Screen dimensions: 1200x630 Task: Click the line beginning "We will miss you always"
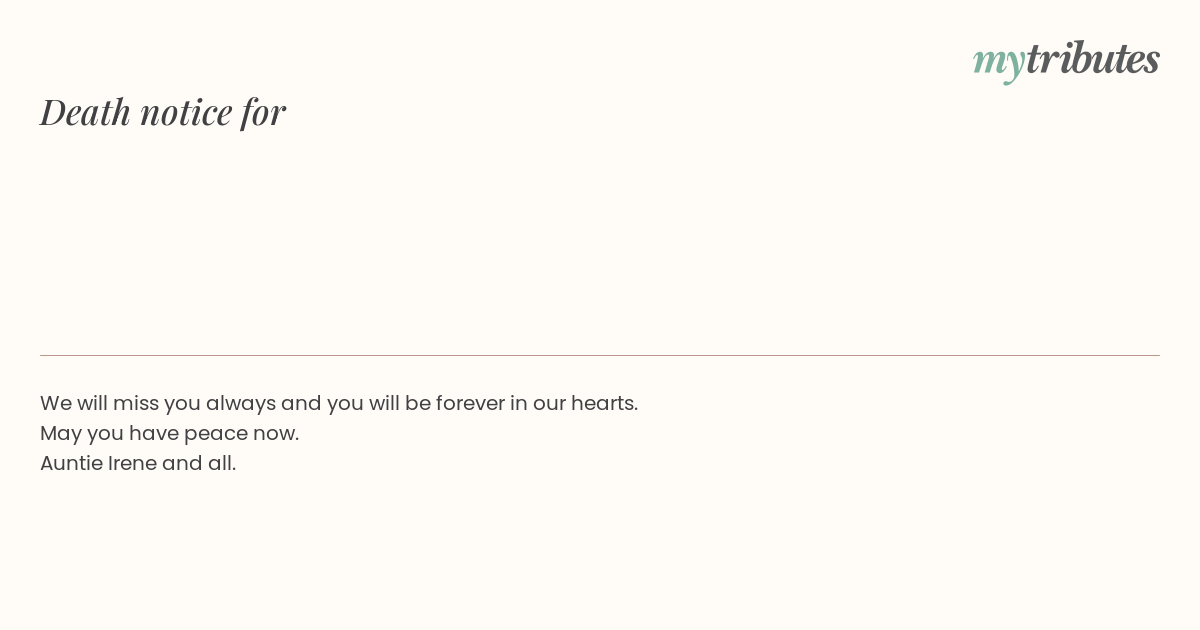[339, 403]
